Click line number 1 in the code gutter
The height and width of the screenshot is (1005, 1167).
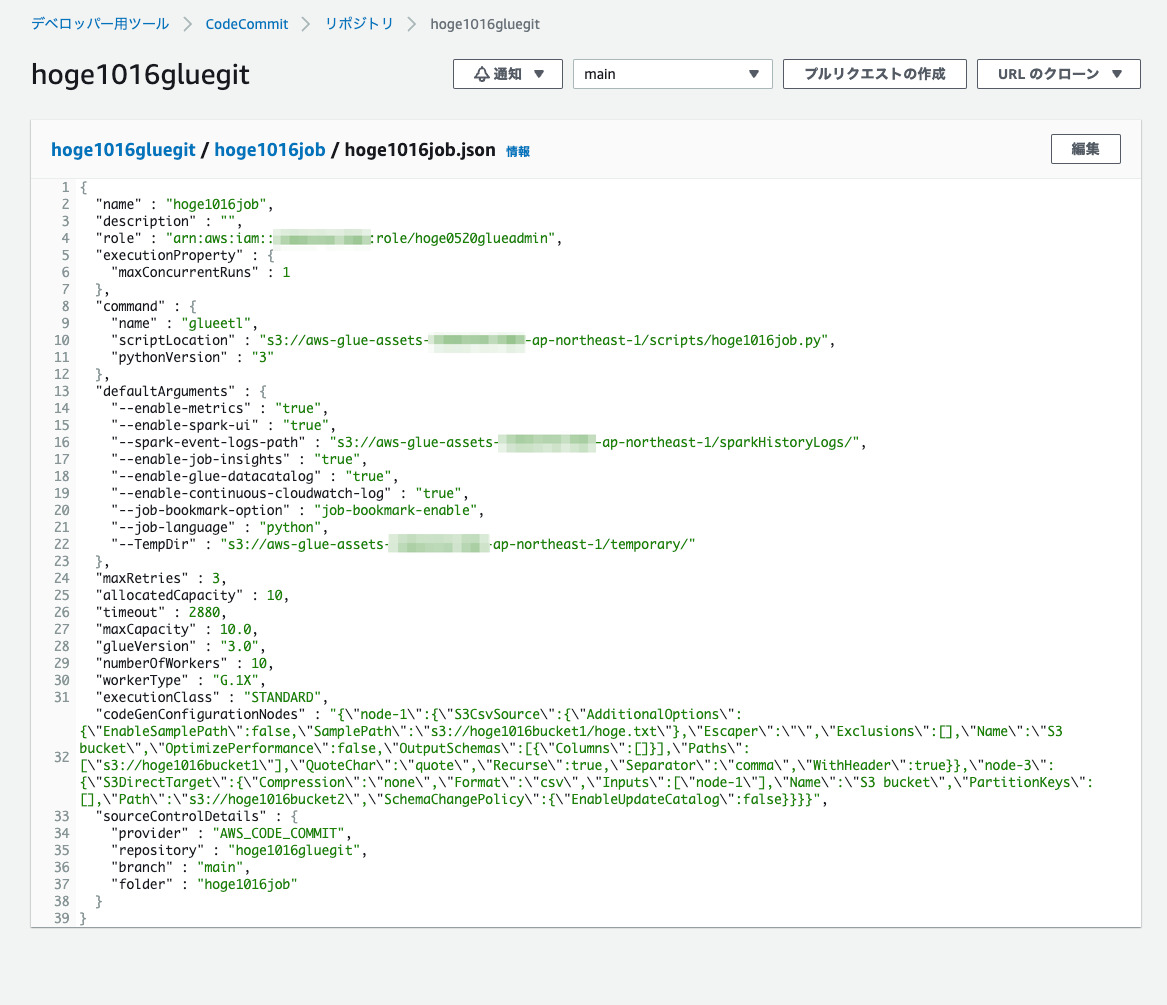coord(65,186)
